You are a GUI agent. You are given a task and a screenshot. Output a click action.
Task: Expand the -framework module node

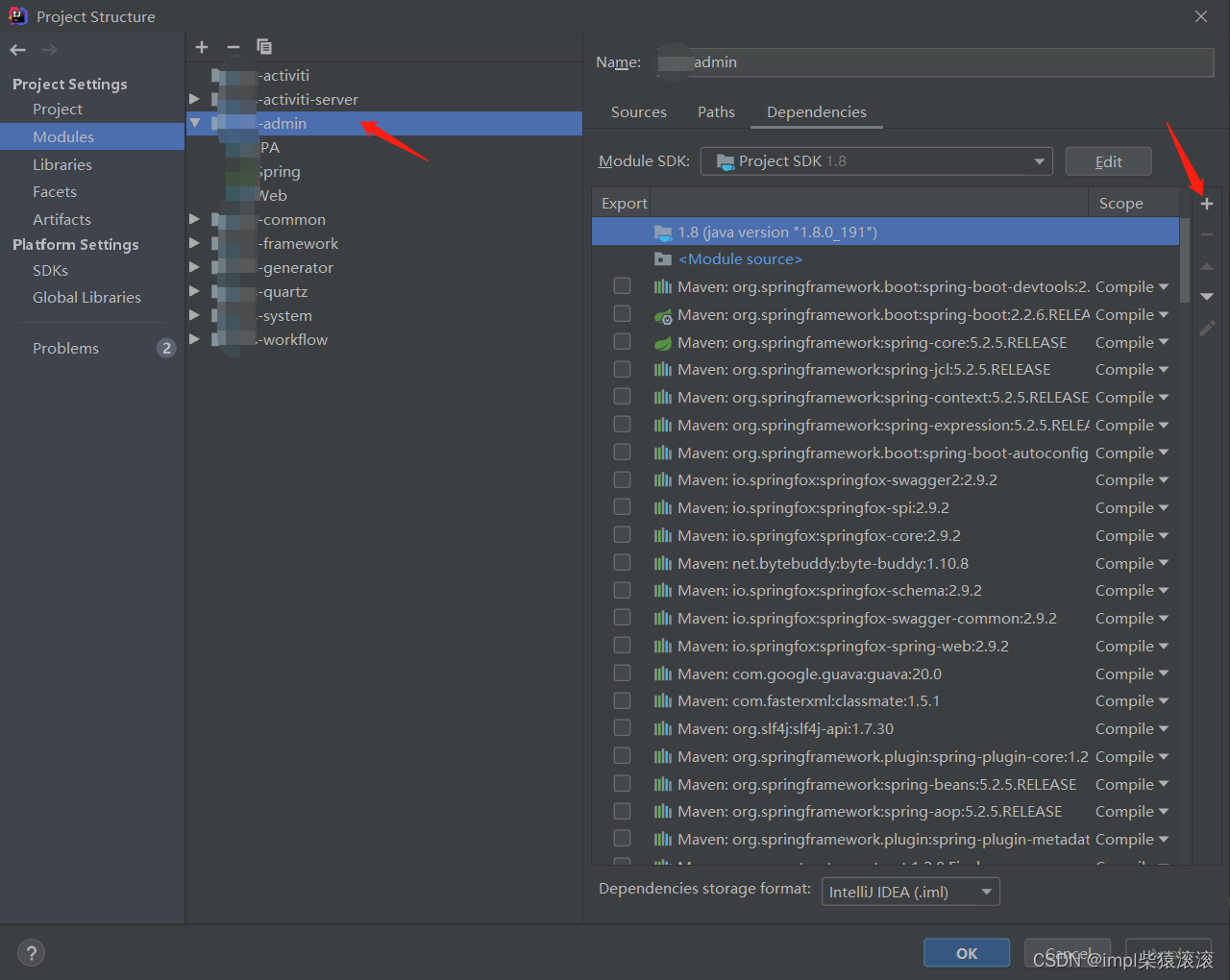click(x=195, y=243)
